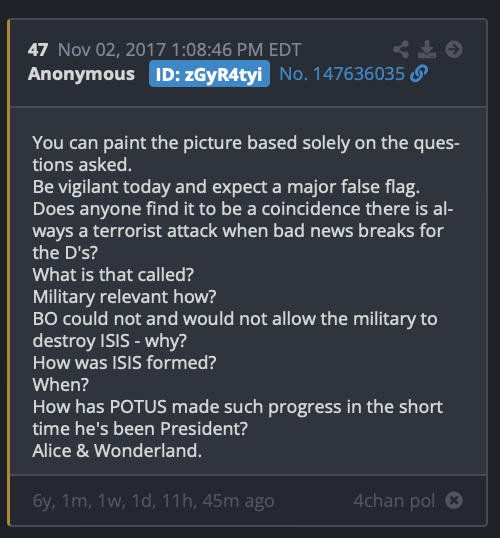Select post number 47

(38, 50)
